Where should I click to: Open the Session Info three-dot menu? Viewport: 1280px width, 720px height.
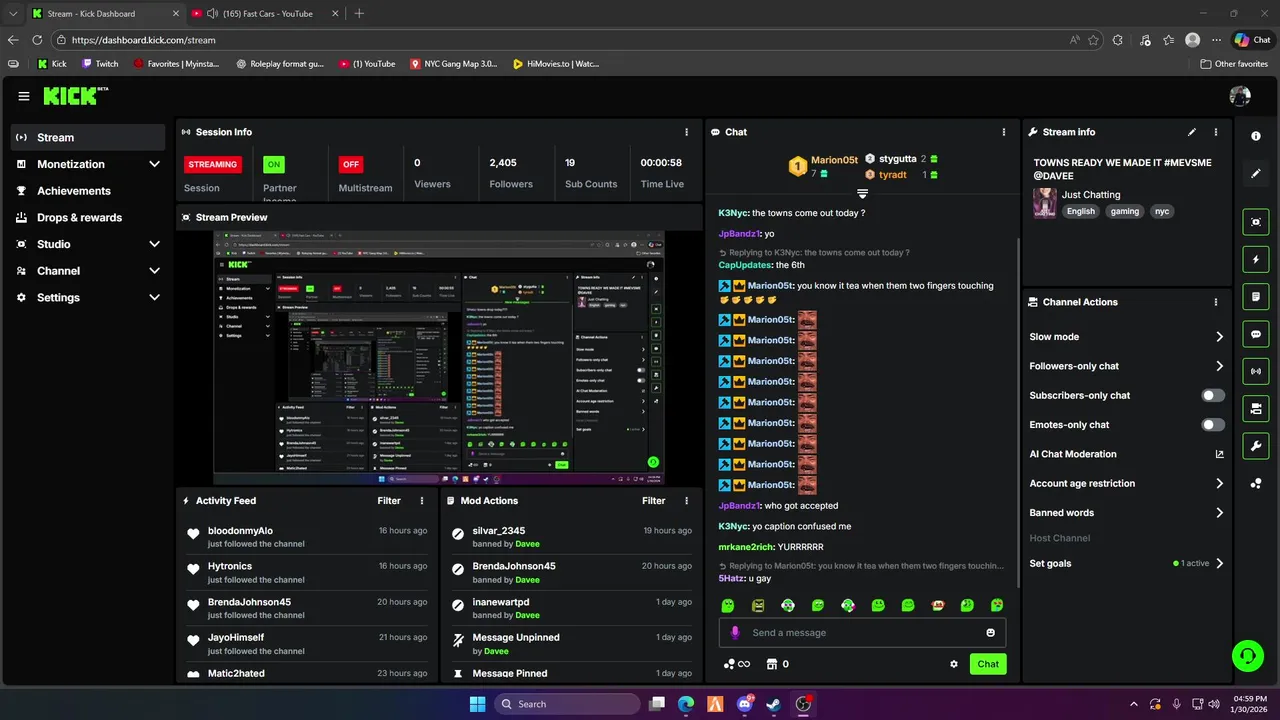[686, 132]
